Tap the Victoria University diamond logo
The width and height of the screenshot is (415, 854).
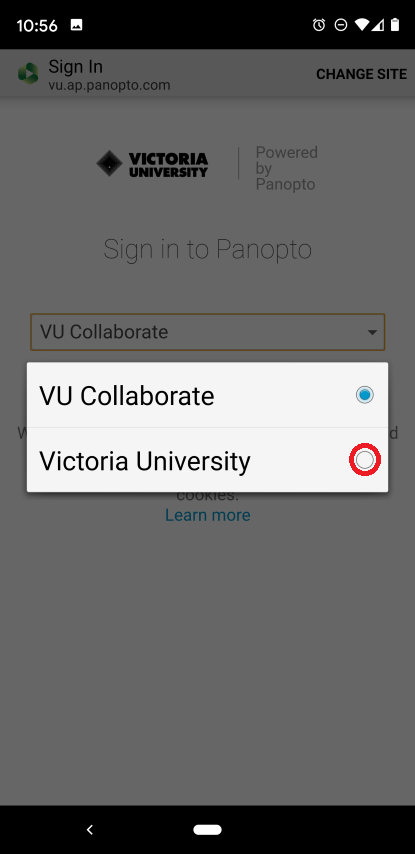[x=109, y=163]
